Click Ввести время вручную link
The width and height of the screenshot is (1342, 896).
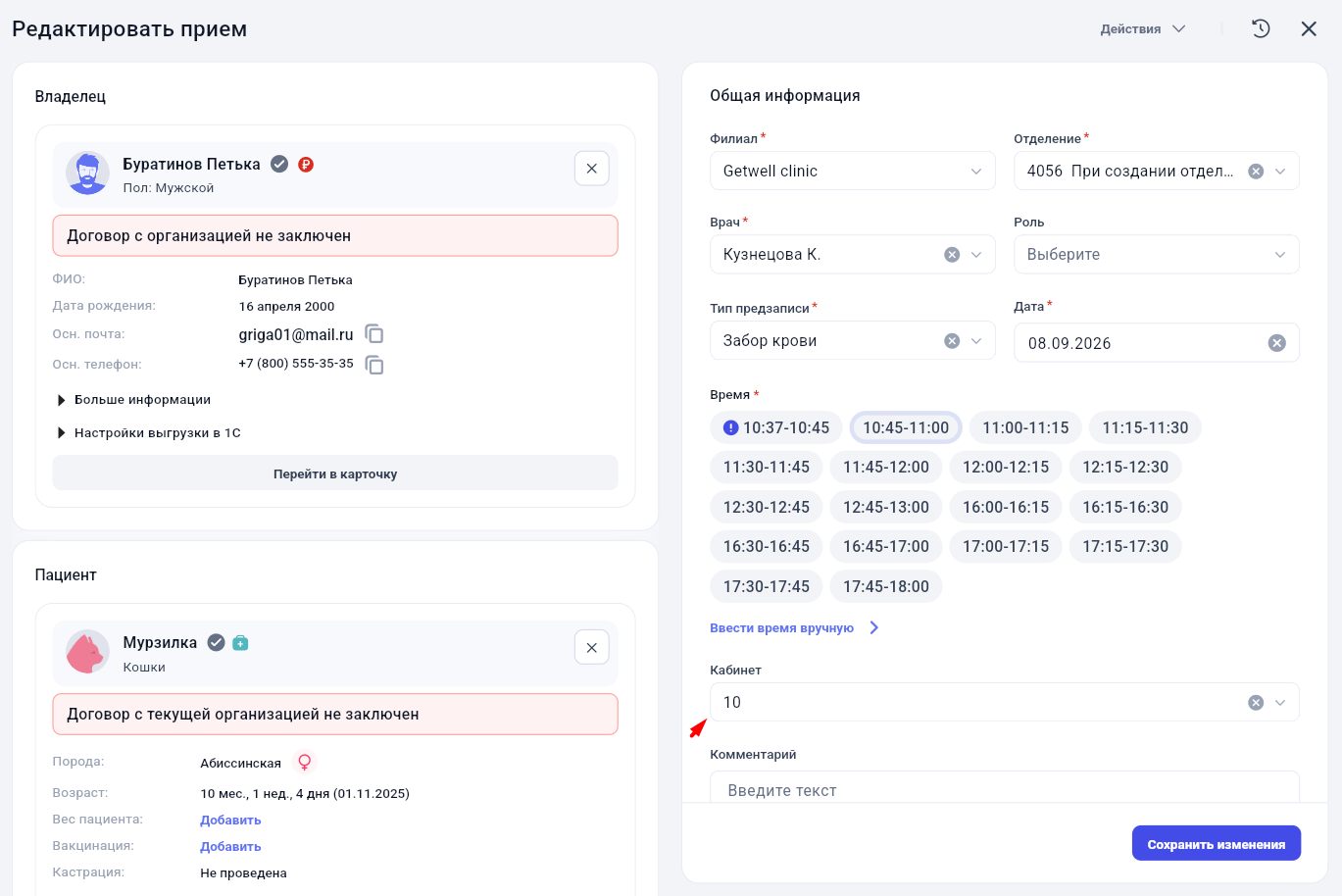(x=782, y=628)
